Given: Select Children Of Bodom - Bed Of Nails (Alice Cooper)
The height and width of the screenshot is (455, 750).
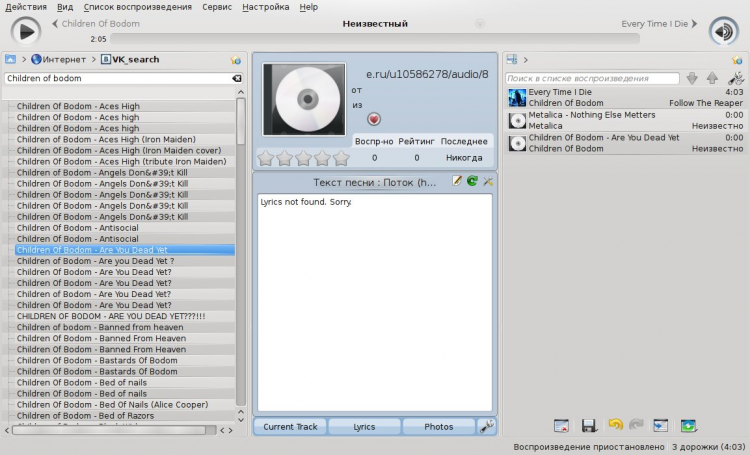Looking at the screenshot, I should (112, 405).
